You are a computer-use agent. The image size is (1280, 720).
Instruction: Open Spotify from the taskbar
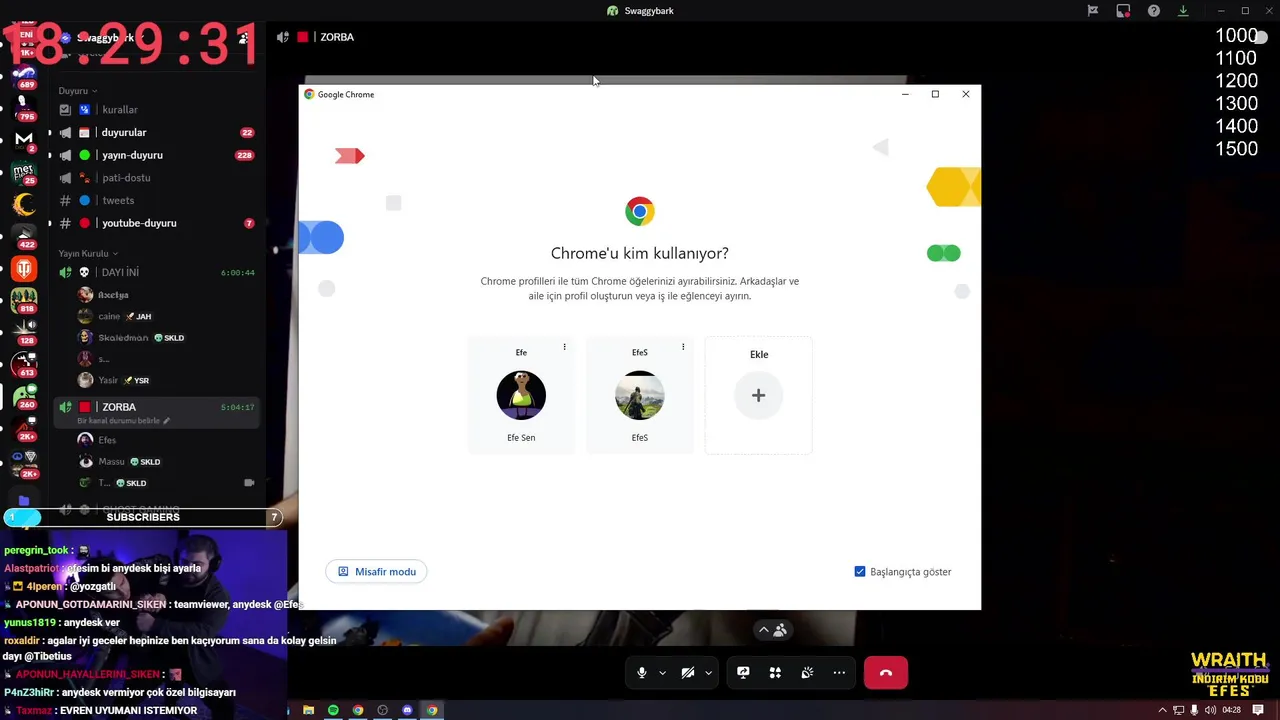333,710
